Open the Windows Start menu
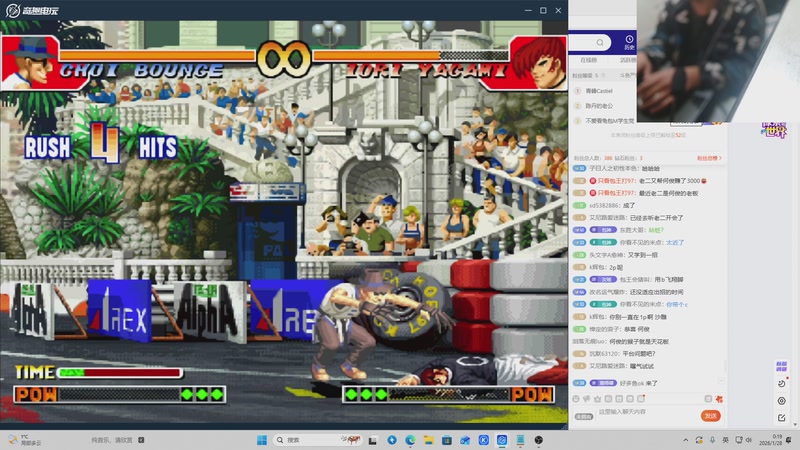The width and height of the screenshot is (800, 450). 262,440
